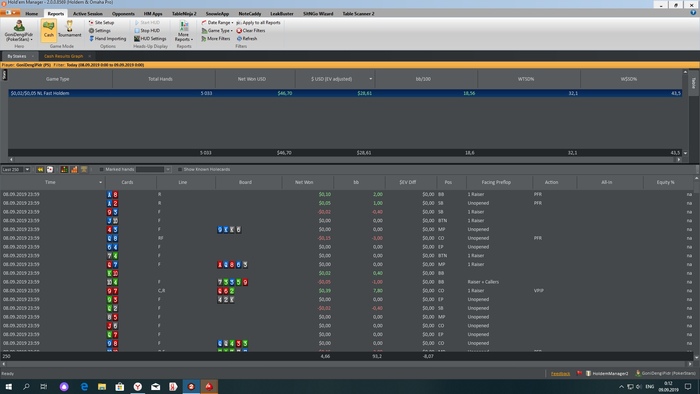Open HUD Settings
This screenshot has height=394, width=700.
coord(150,38)
